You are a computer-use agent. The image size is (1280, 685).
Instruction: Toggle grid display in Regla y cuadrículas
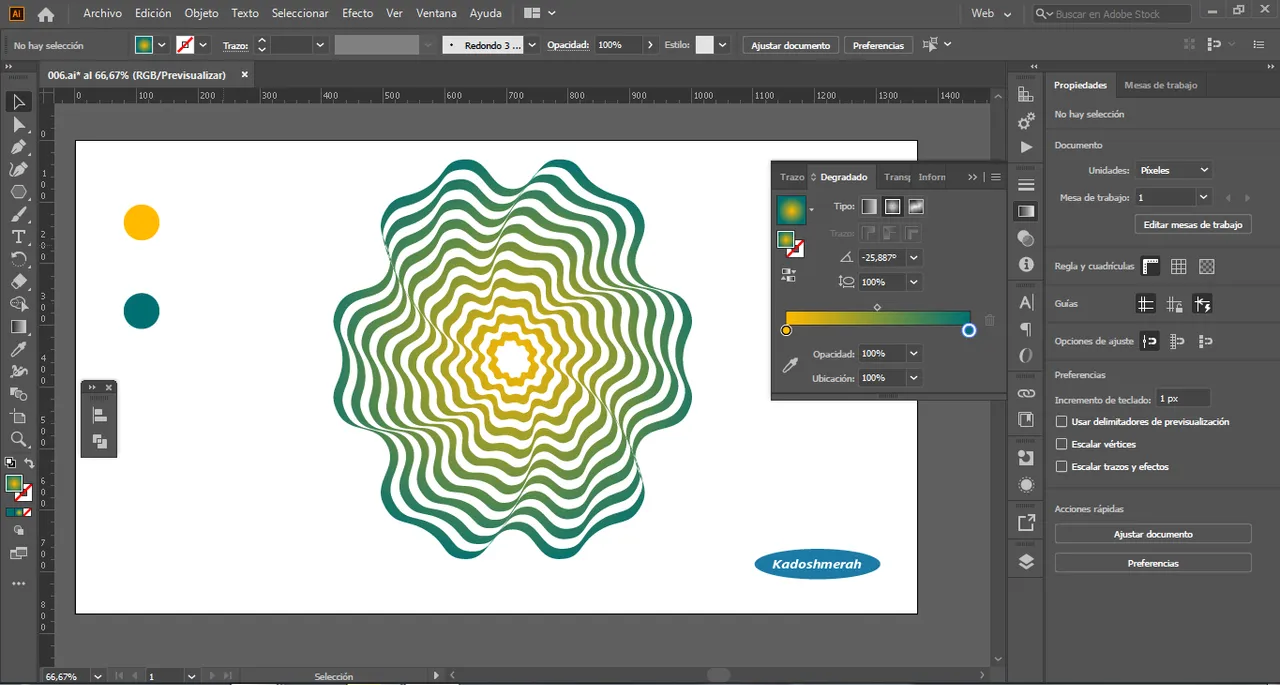pos(1179,266)
